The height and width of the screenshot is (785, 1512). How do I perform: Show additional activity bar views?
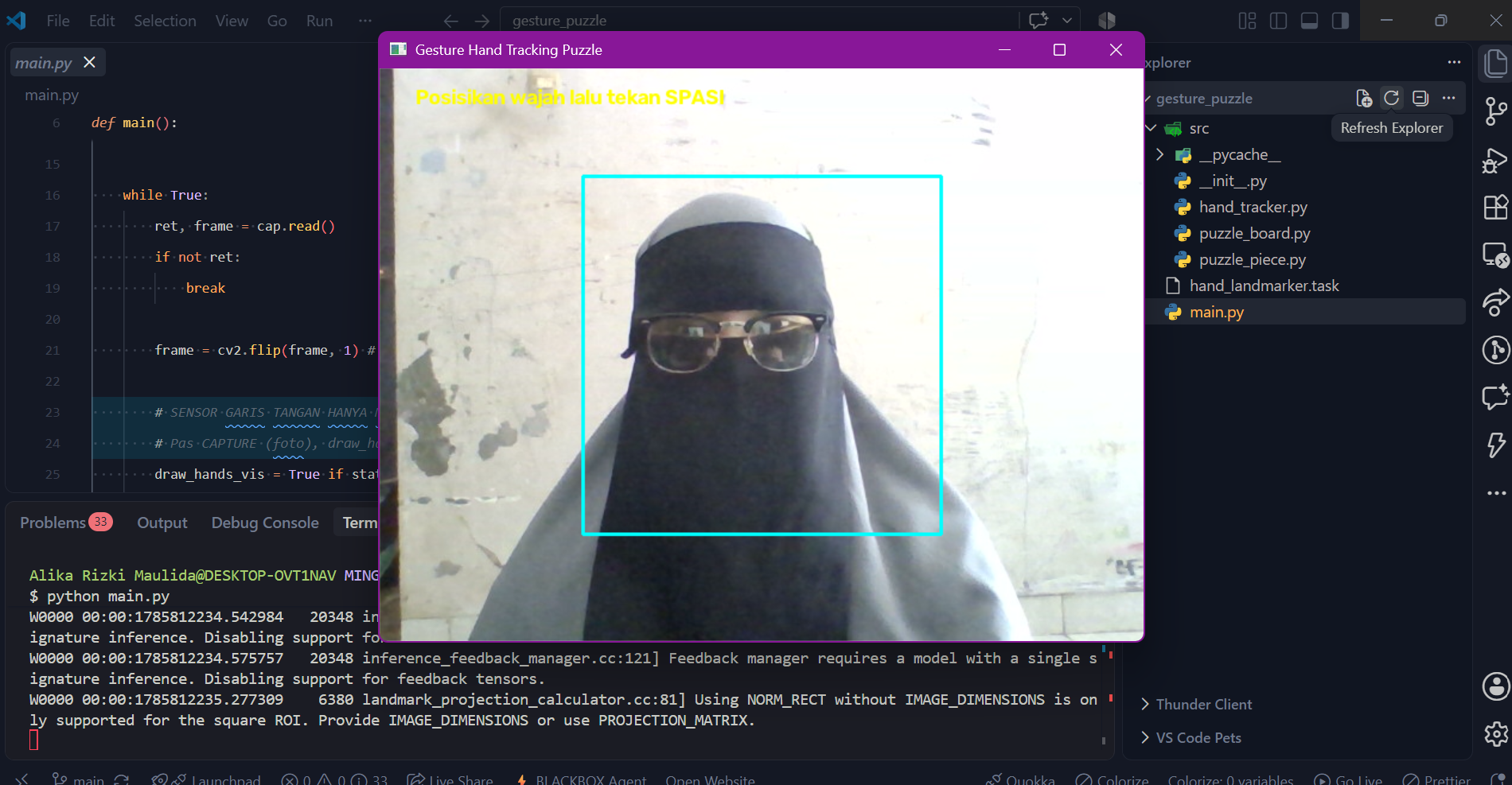click(x=1495, y=493)
